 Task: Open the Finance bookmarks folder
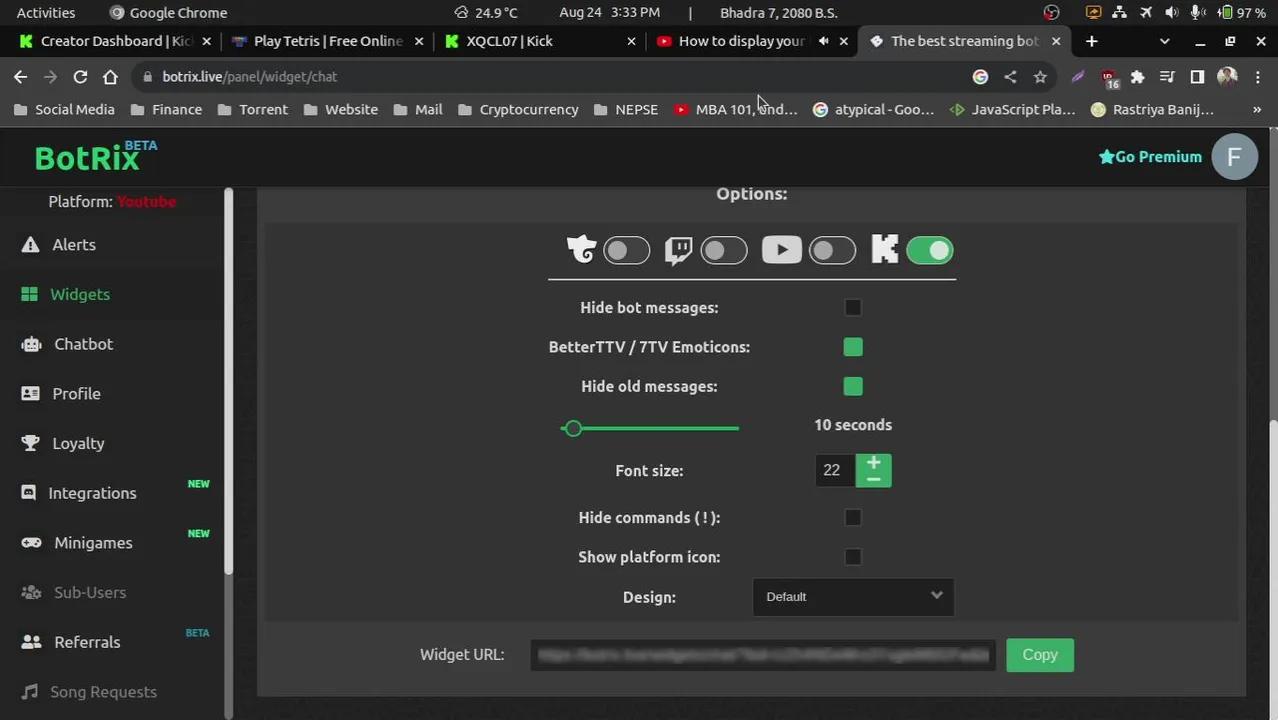point(166,110)
